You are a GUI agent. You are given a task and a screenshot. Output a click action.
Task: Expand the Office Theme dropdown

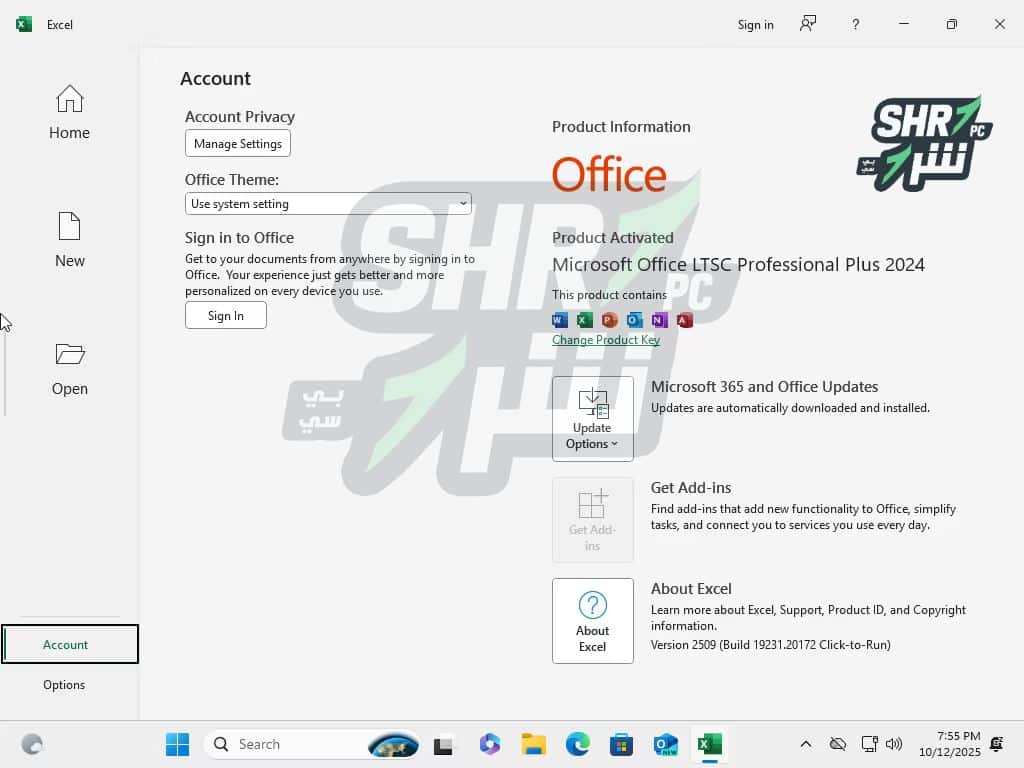click(x=328, y=204)
